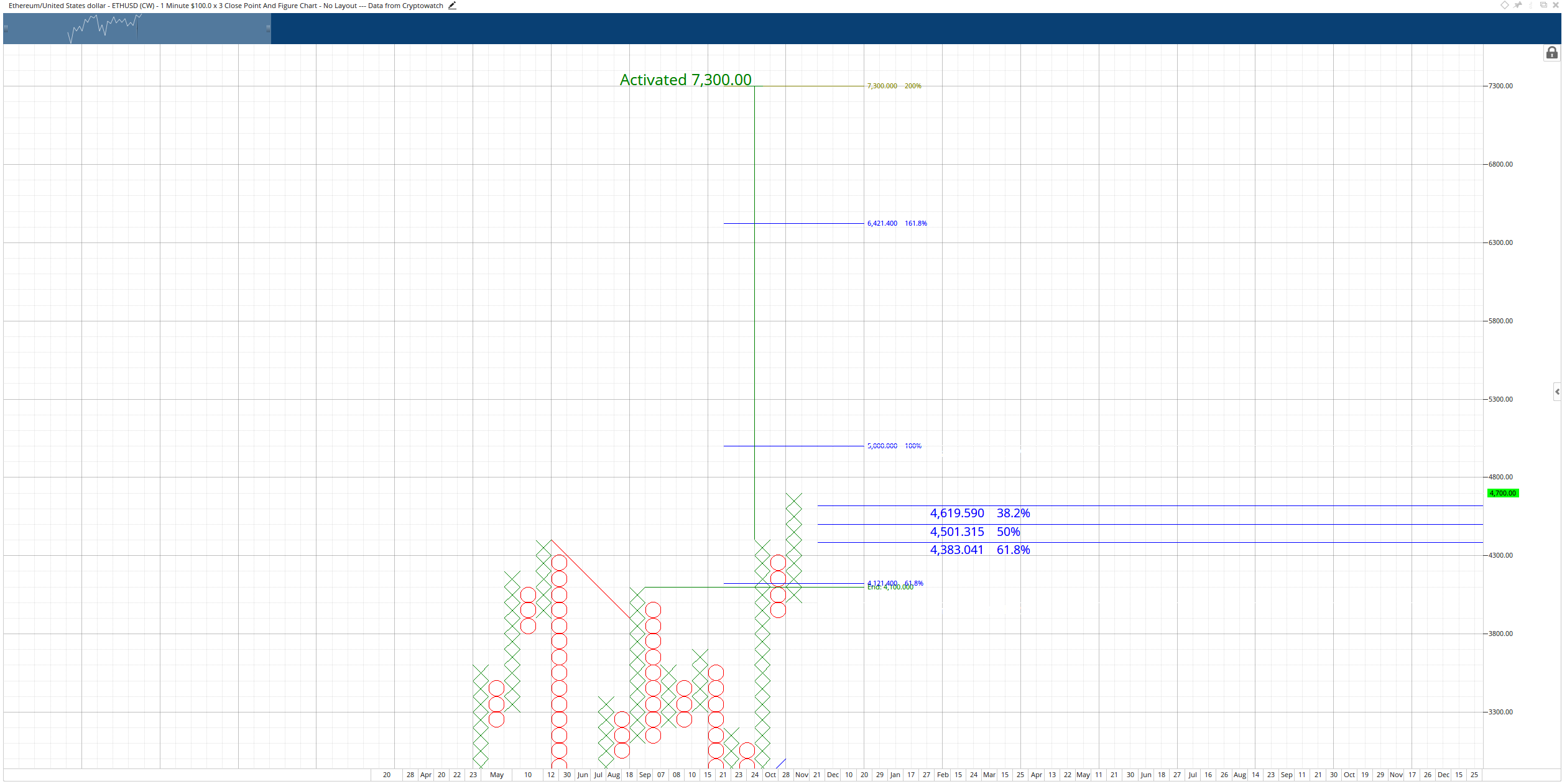1562x784 pixels.
Task: Select the green 4,700.00 current price tag
Action: (x=1502, y=493)
